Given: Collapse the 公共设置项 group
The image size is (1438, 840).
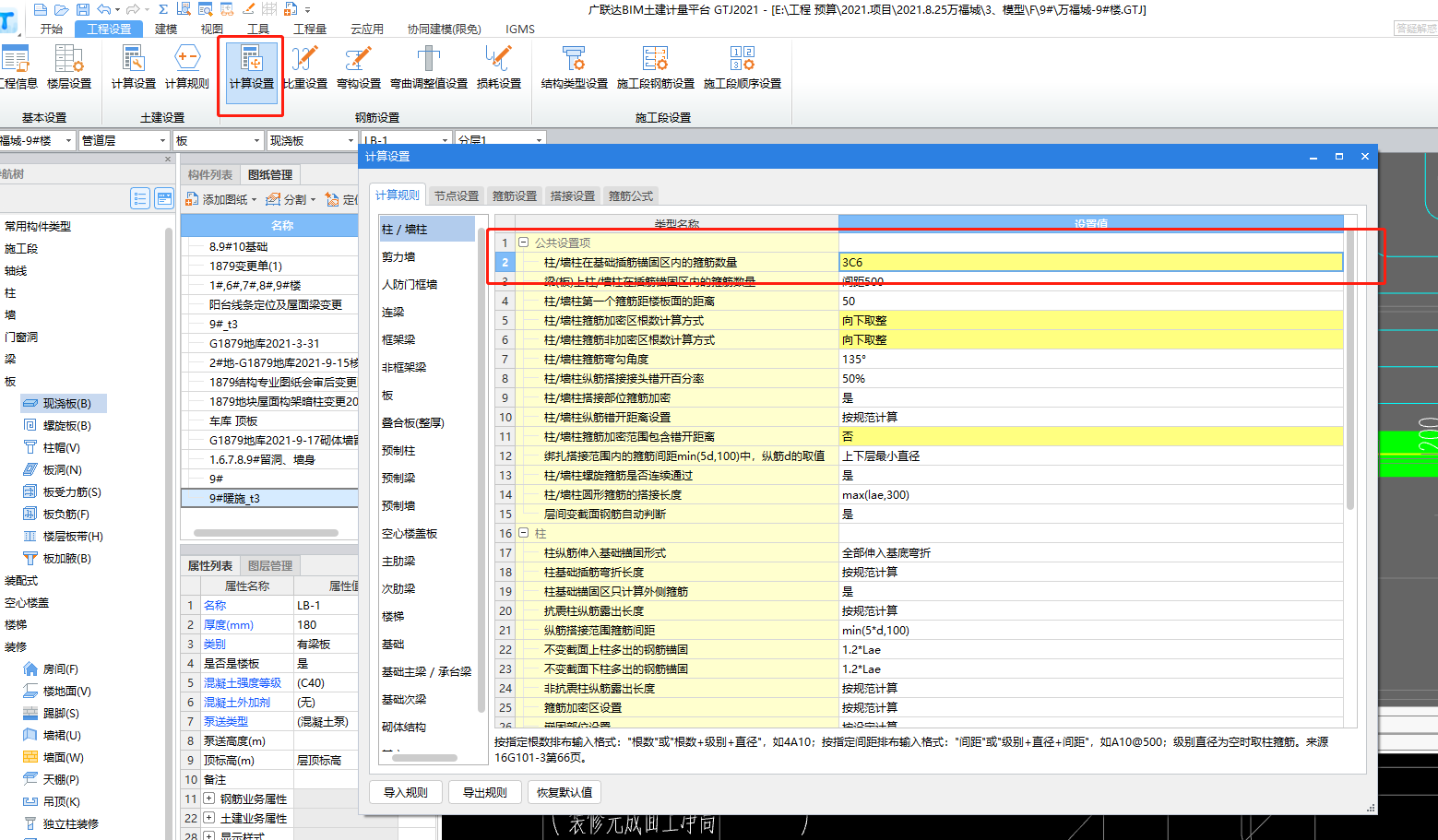Looking at the screenshot, I should (x=523, y=243).
